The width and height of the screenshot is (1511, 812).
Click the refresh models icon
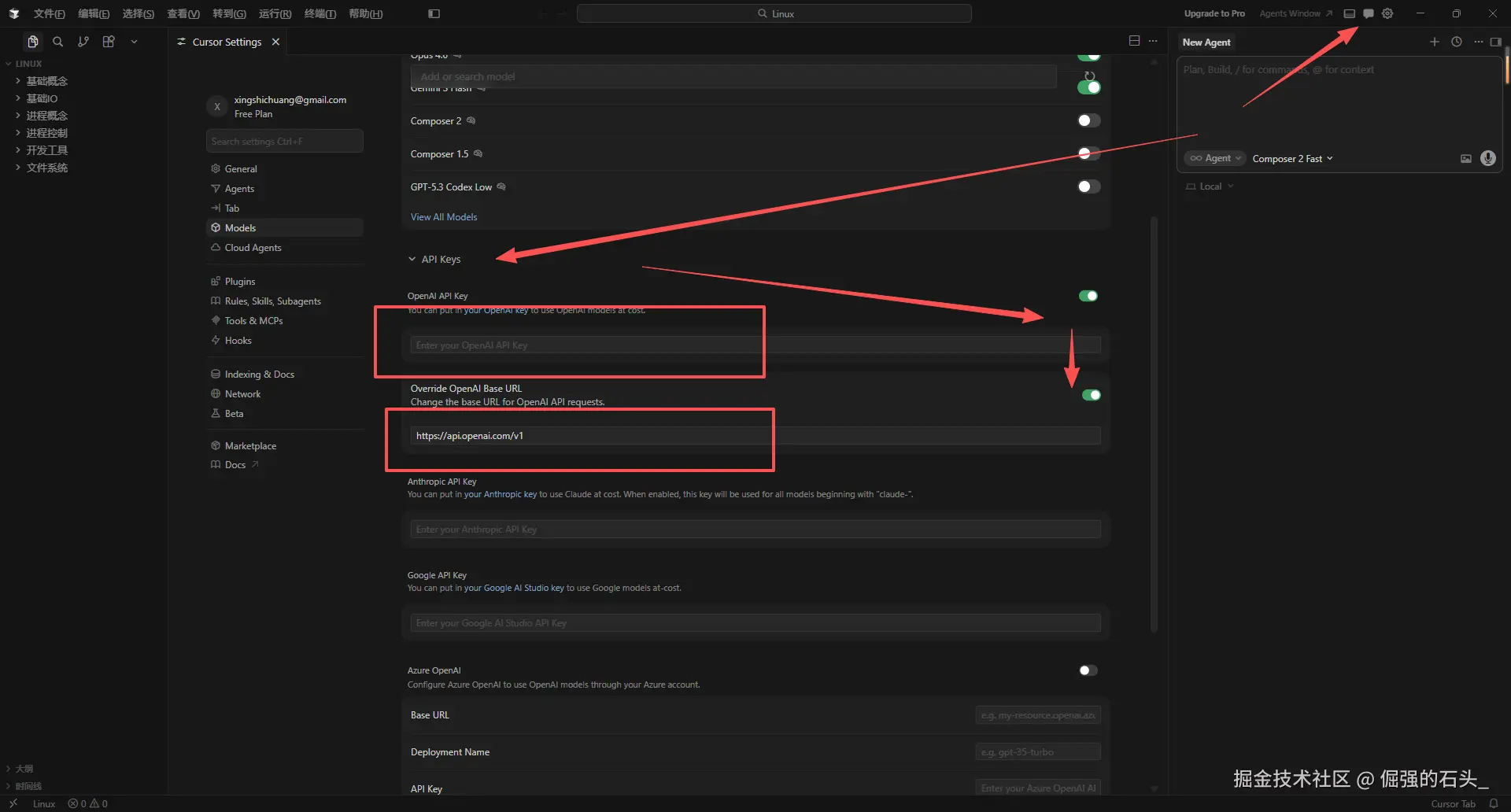pyautogui.click(x=1089, y=76)
